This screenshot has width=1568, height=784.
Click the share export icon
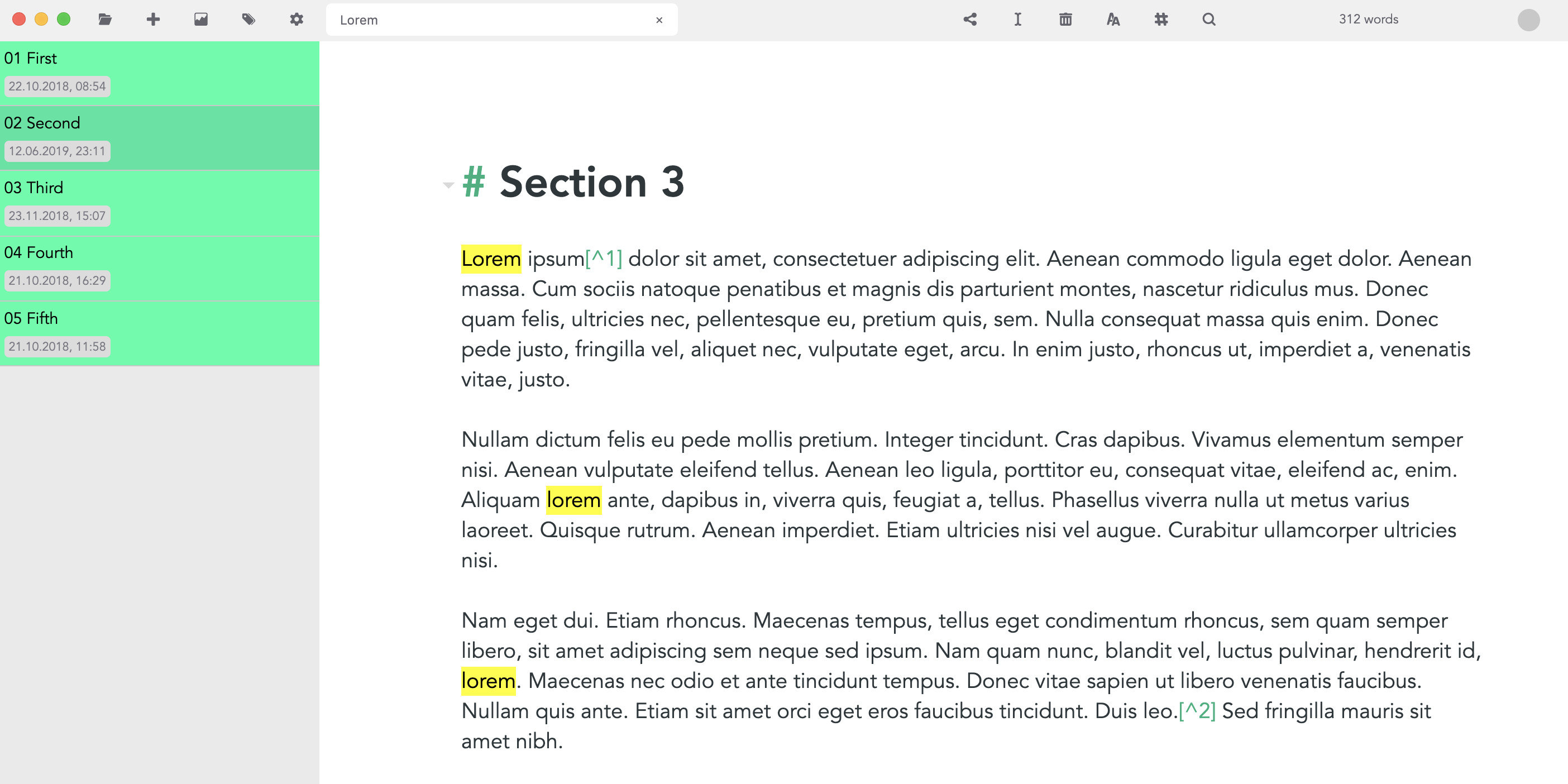(x=969, y=20)
